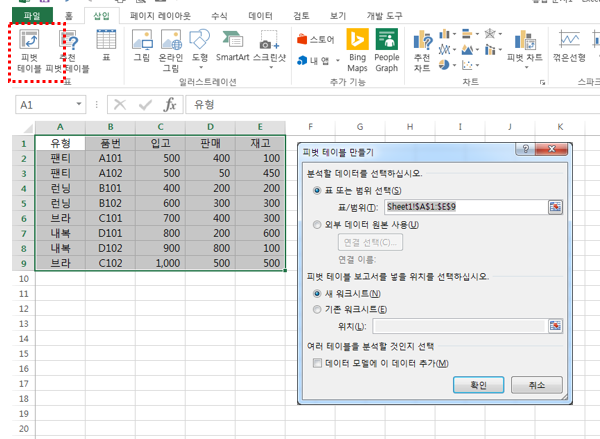Open Online Pictures (온라인 그림)
The width and height of the screenshot is (600, 439).
[171, 51]
